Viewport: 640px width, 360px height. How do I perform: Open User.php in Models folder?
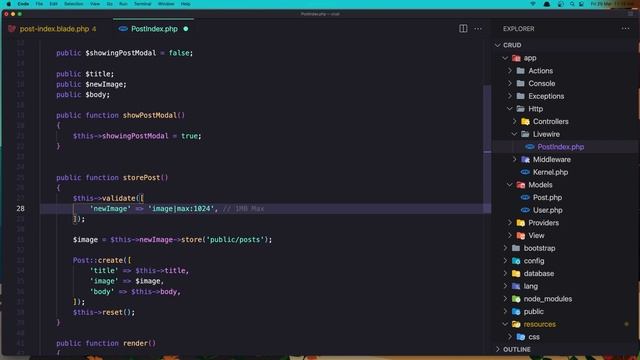547,210
